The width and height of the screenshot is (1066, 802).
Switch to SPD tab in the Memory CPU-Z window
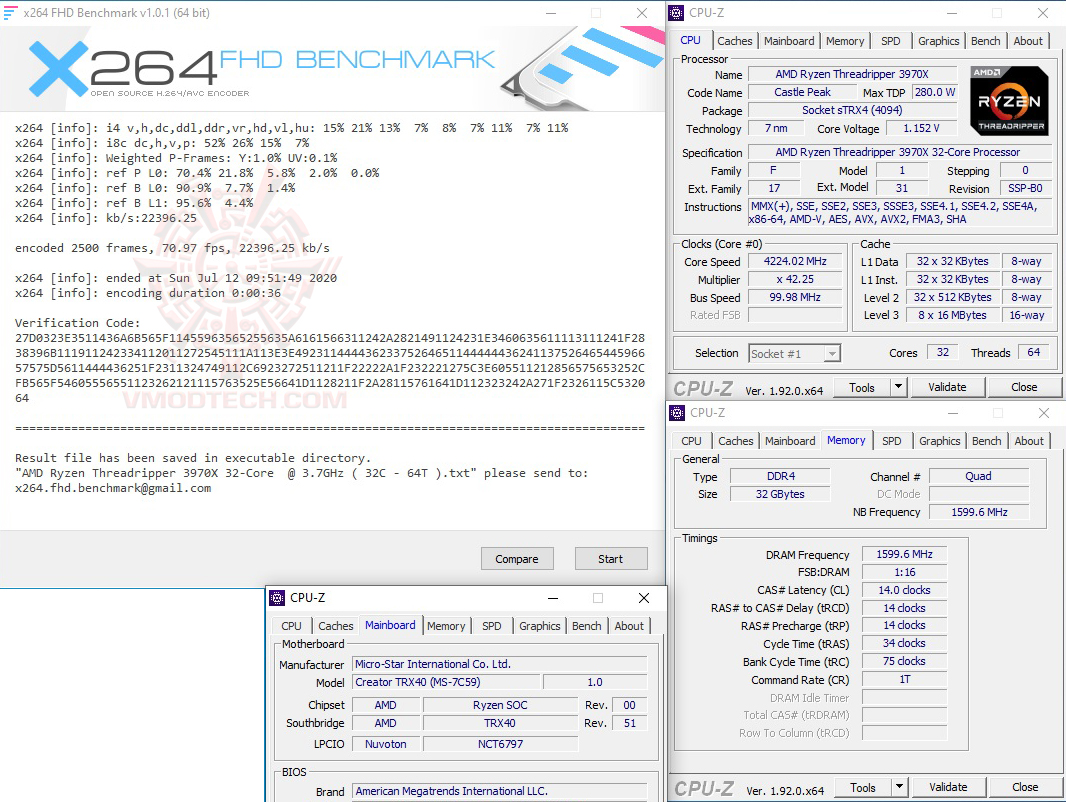click(892, 441)
